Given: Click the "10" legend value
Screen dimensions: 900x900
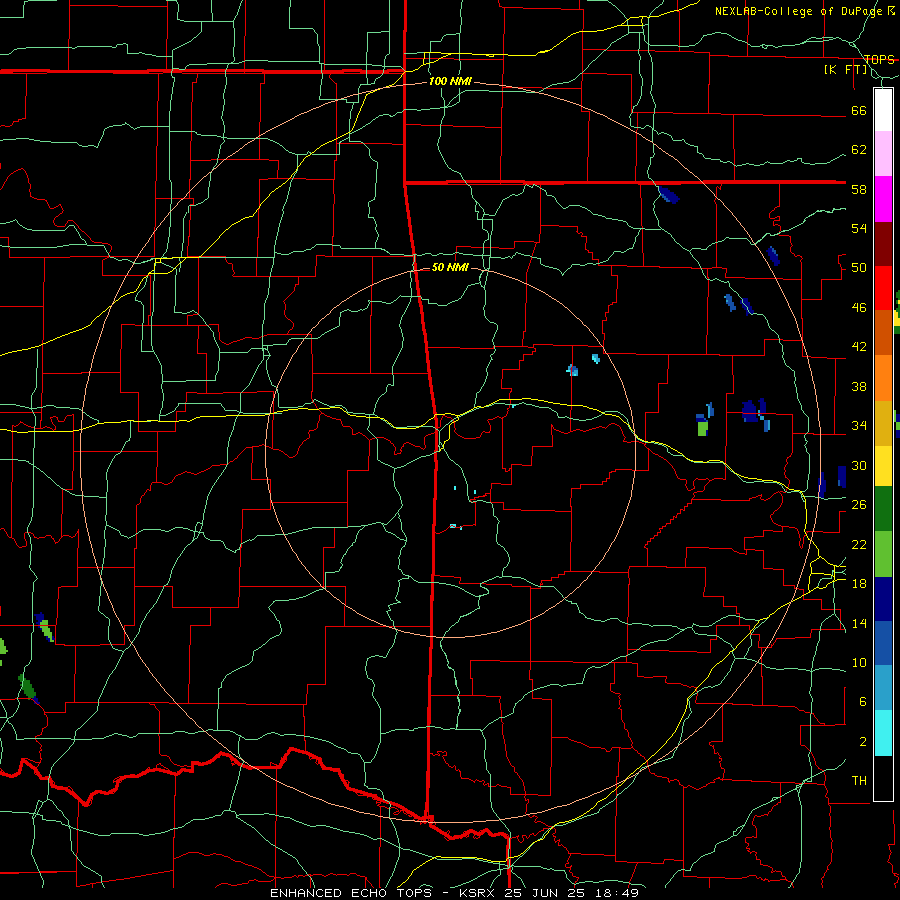Looking at the screenshot, I should click(859, 663).
